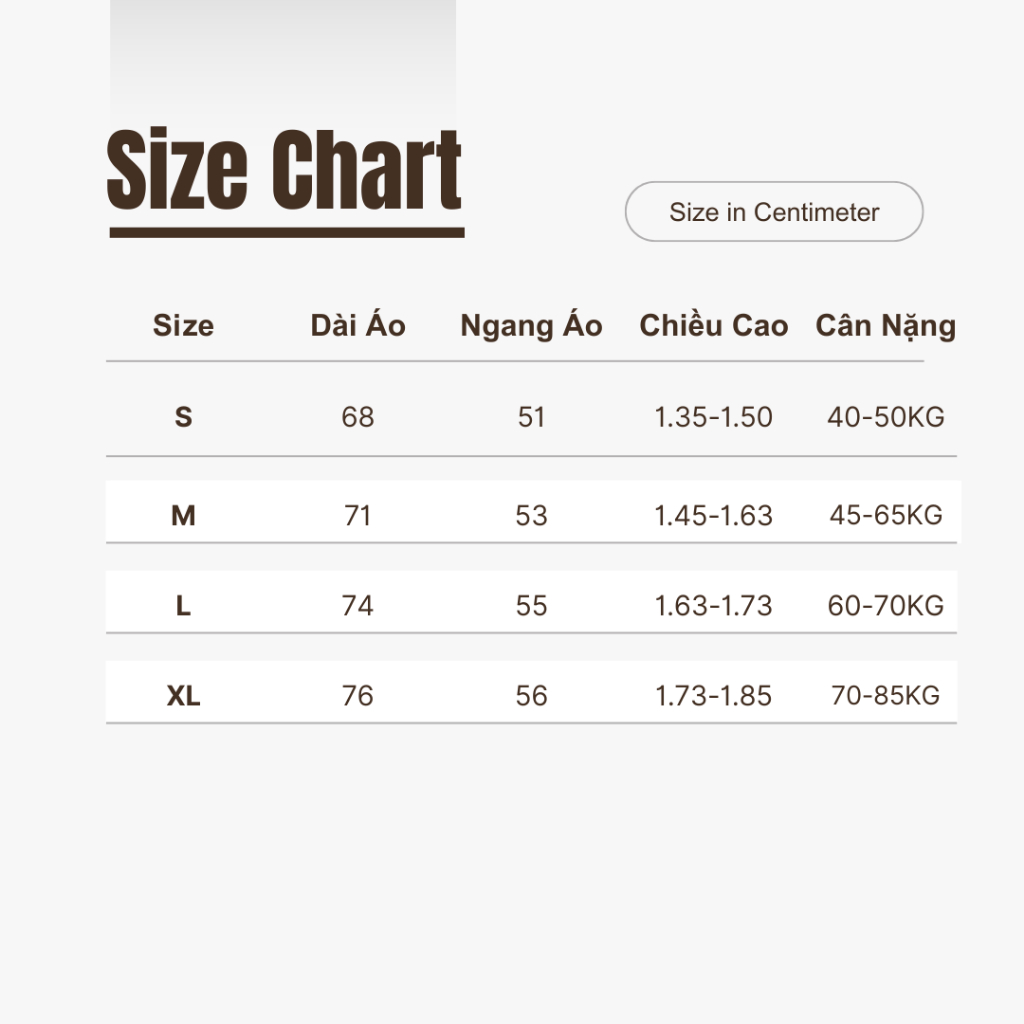Click the 45-65KG weight range
The image size is (1024, 1024).
[x=885, y=516]
